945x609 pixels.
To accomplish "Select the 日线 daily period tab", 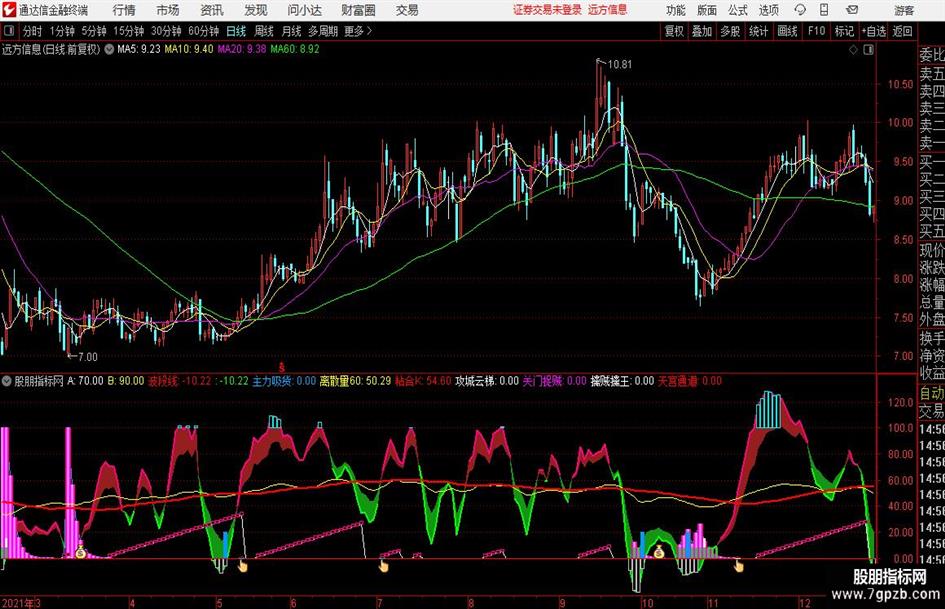I will [236, 31].
